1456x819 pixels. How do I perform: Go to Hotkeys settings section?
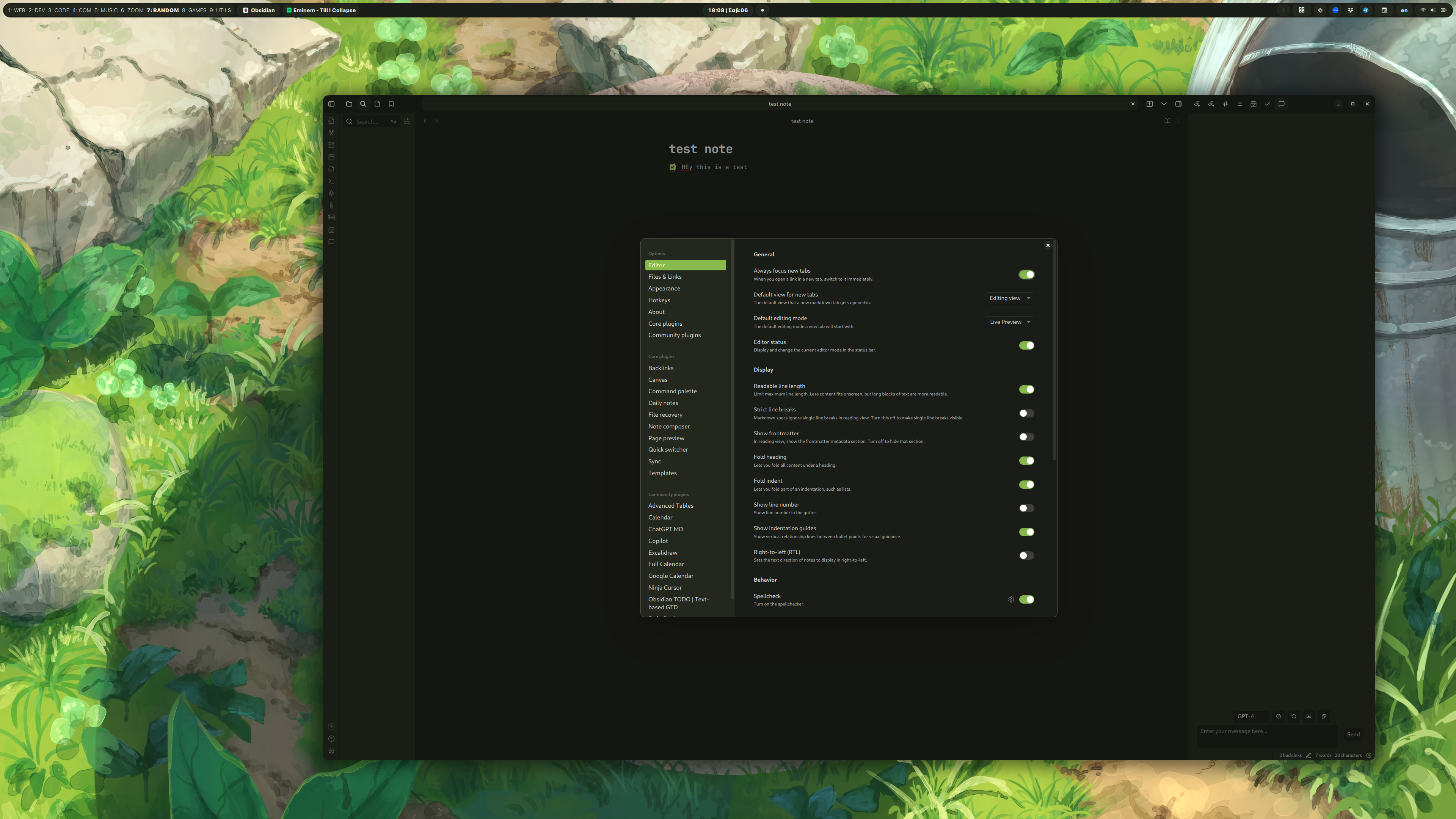pyautogui.click(x=659, y=300)
